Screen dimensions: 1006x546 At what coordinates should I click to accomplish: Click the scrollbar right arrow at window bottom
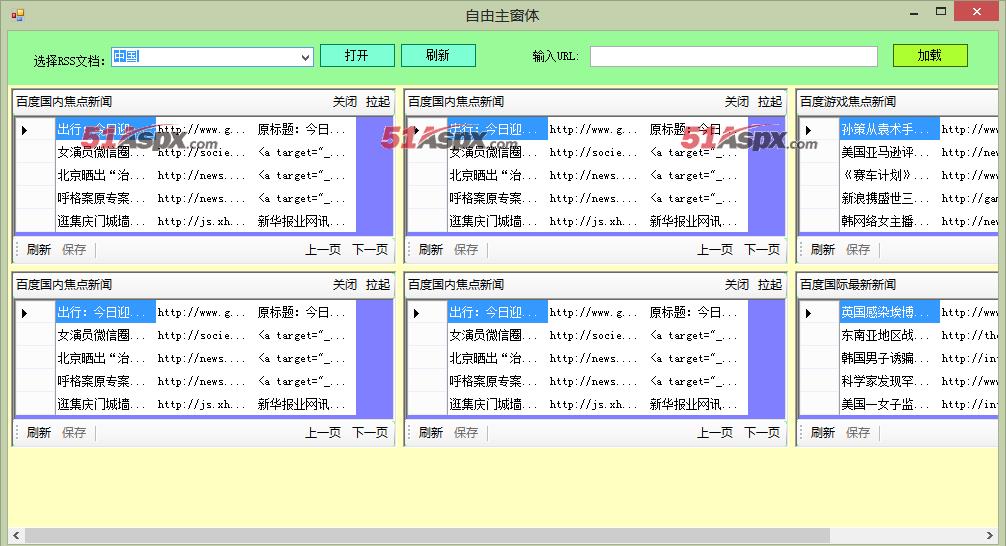(989, 535)
